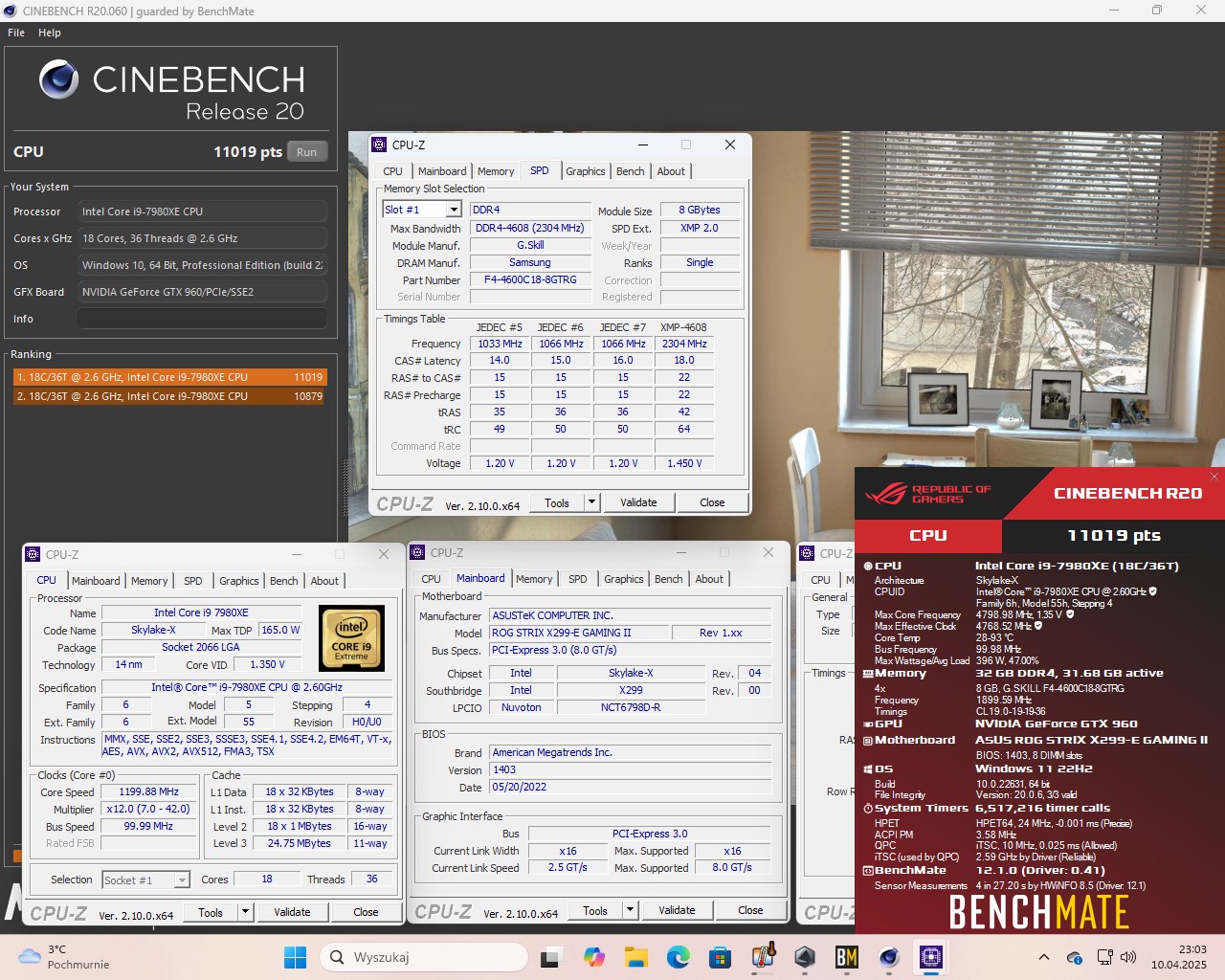Image resolution: width=1225 pixels, height=980 pixels.
Task: Open the Cinebench Help menu
Action: click(x=50, y=33)
